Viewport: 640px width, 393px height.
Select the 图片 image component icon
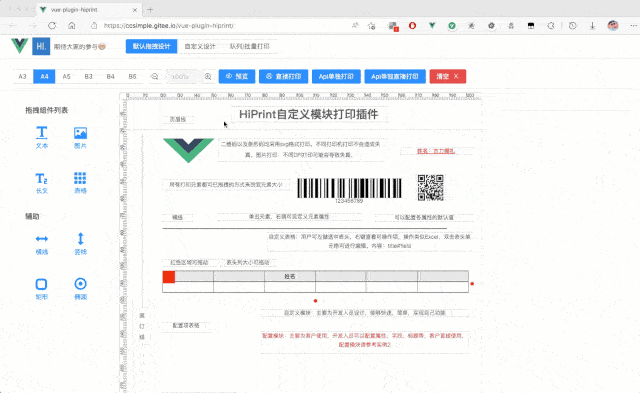tap(80, 133)
